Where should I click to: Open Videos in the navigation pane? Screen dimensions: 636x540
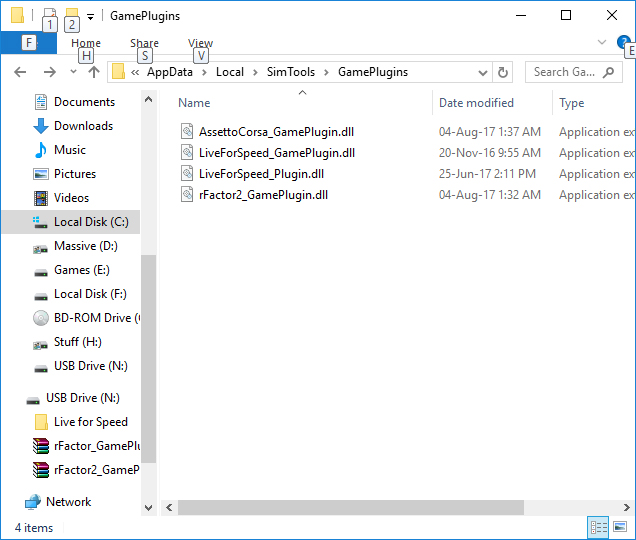pyautogui.click(x=71, y=198)
